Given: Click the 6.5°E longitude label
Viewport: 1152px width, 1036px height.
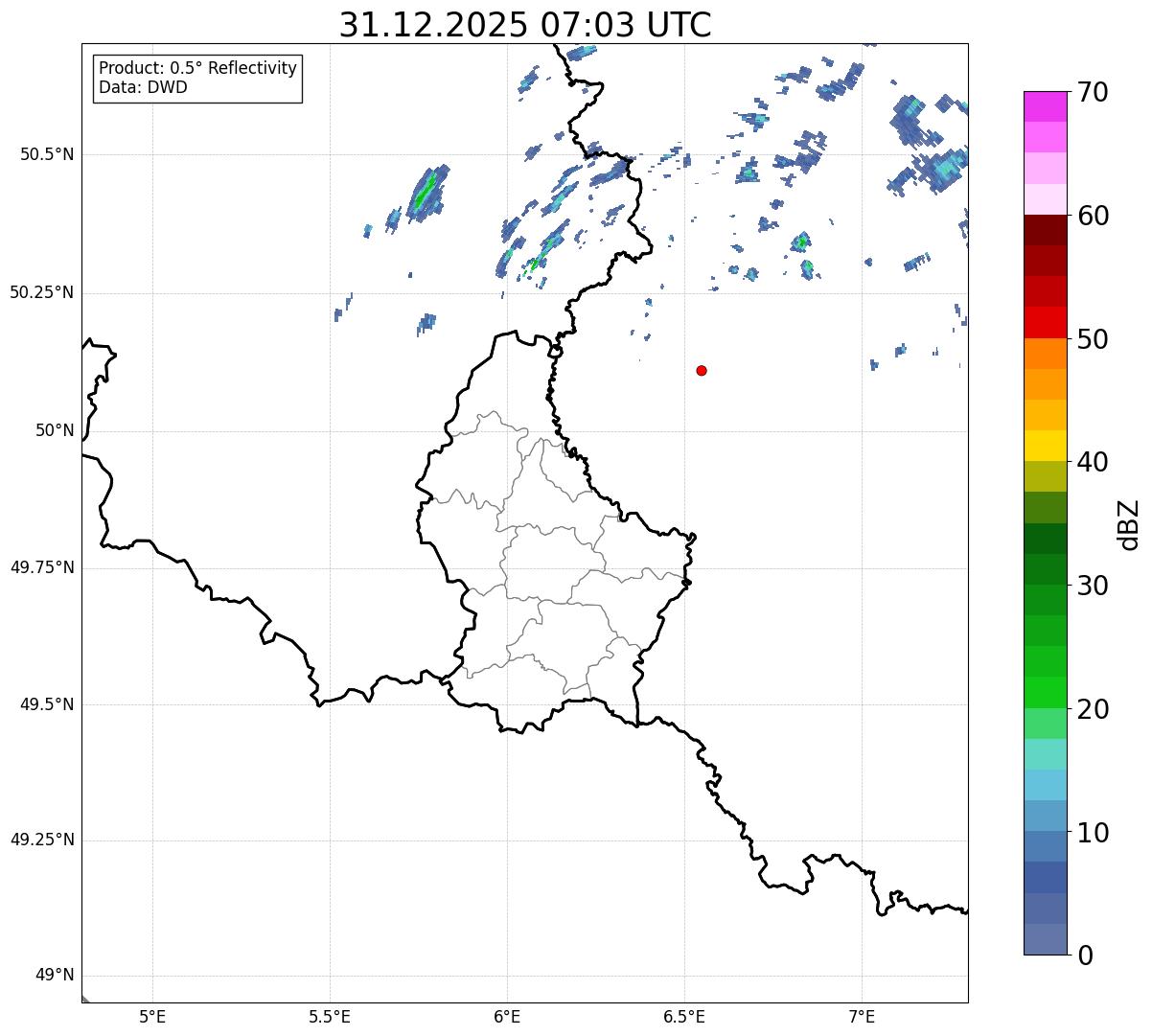Looking at the screenshot, I should coord(684,1017).
